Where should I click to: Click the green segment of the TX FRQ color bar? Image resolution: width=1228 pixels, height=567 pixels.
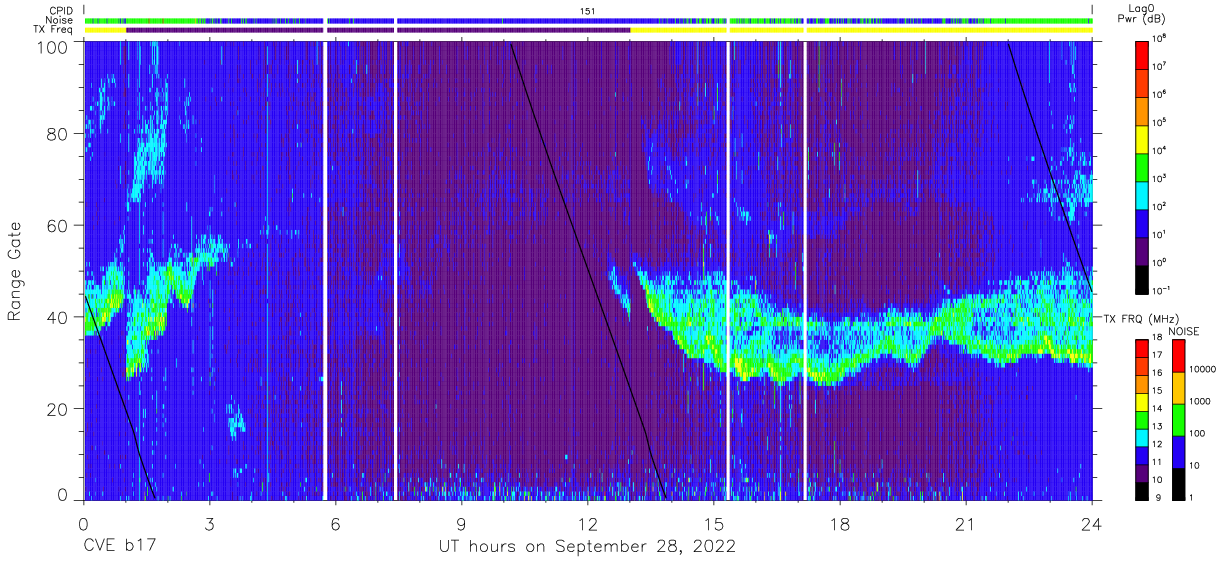pyautogui.click(x=1142, y=420)
